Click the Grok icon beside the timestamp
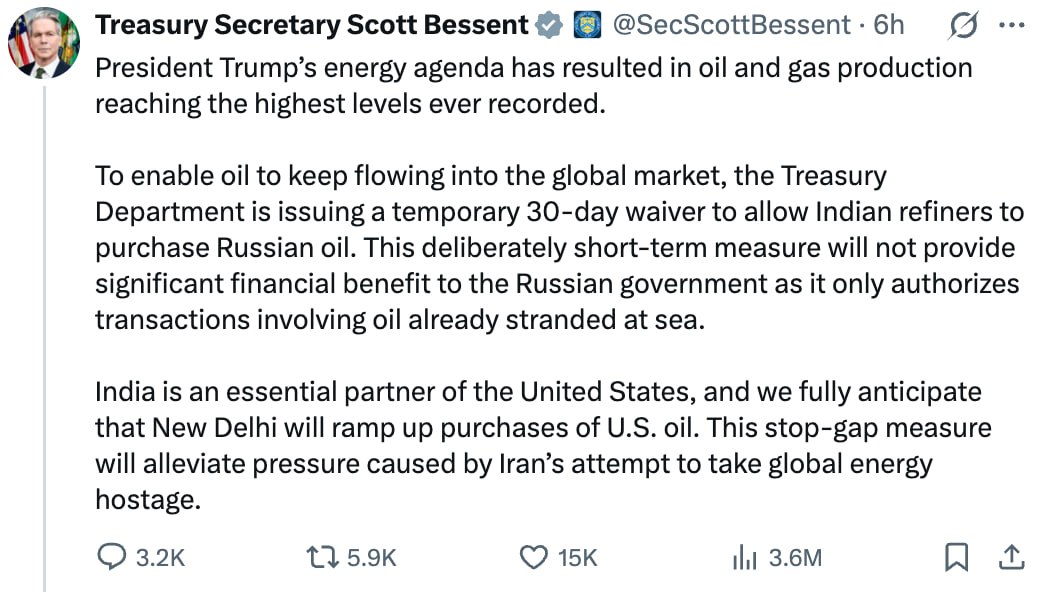The width and height of the screenshot is (1050, 592). (961, 26)
